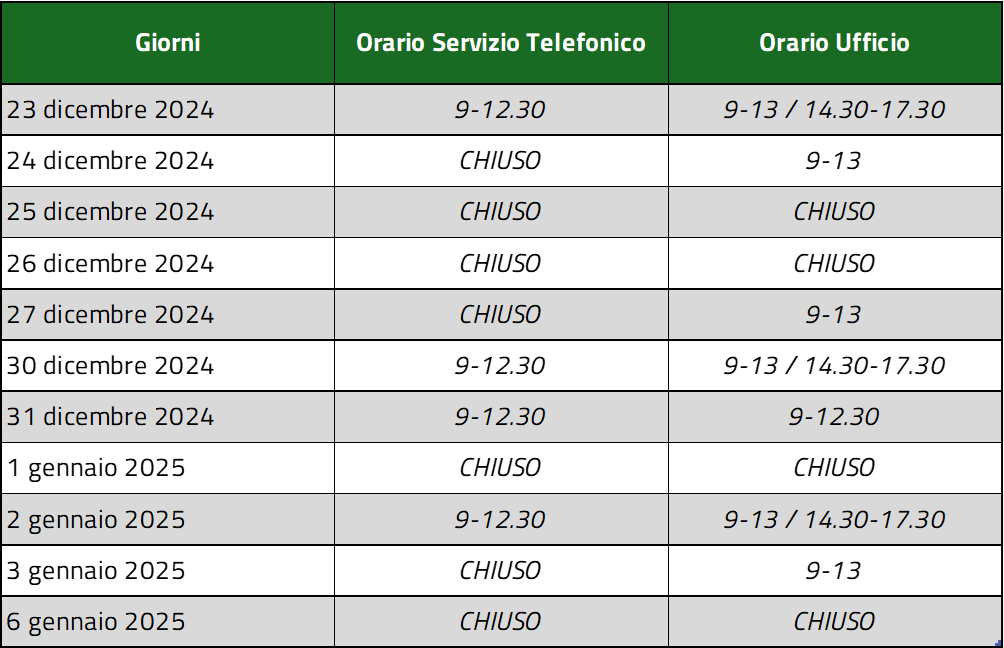Viewport: 1004px width, 648px height.
Task: Click CHIUSO office cell for 6 gennaio
Action: [835, 621]
